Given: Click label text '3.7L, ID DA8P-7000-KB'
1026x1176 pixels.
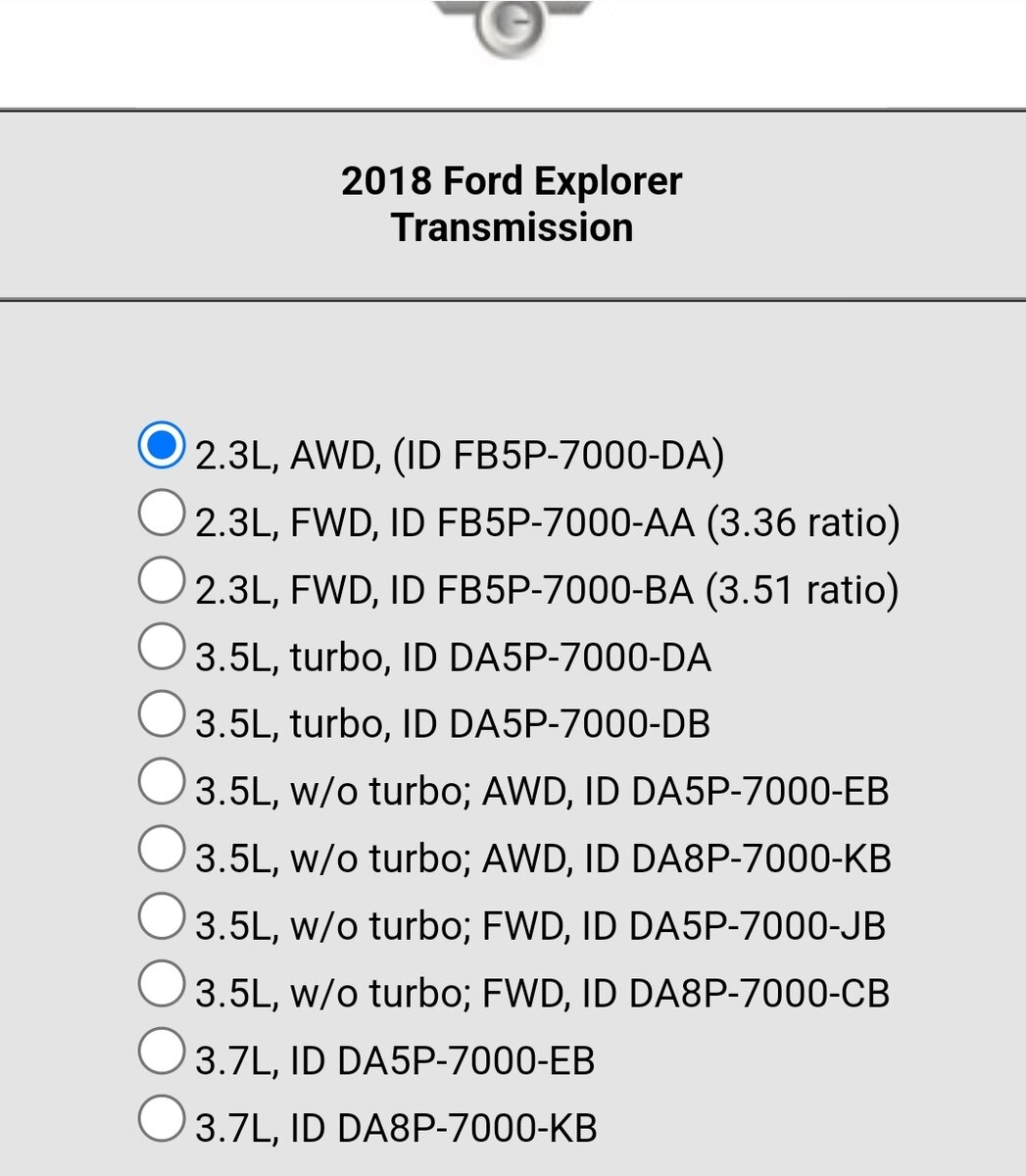Looking at the screenshot, I should click(396, 1128).
